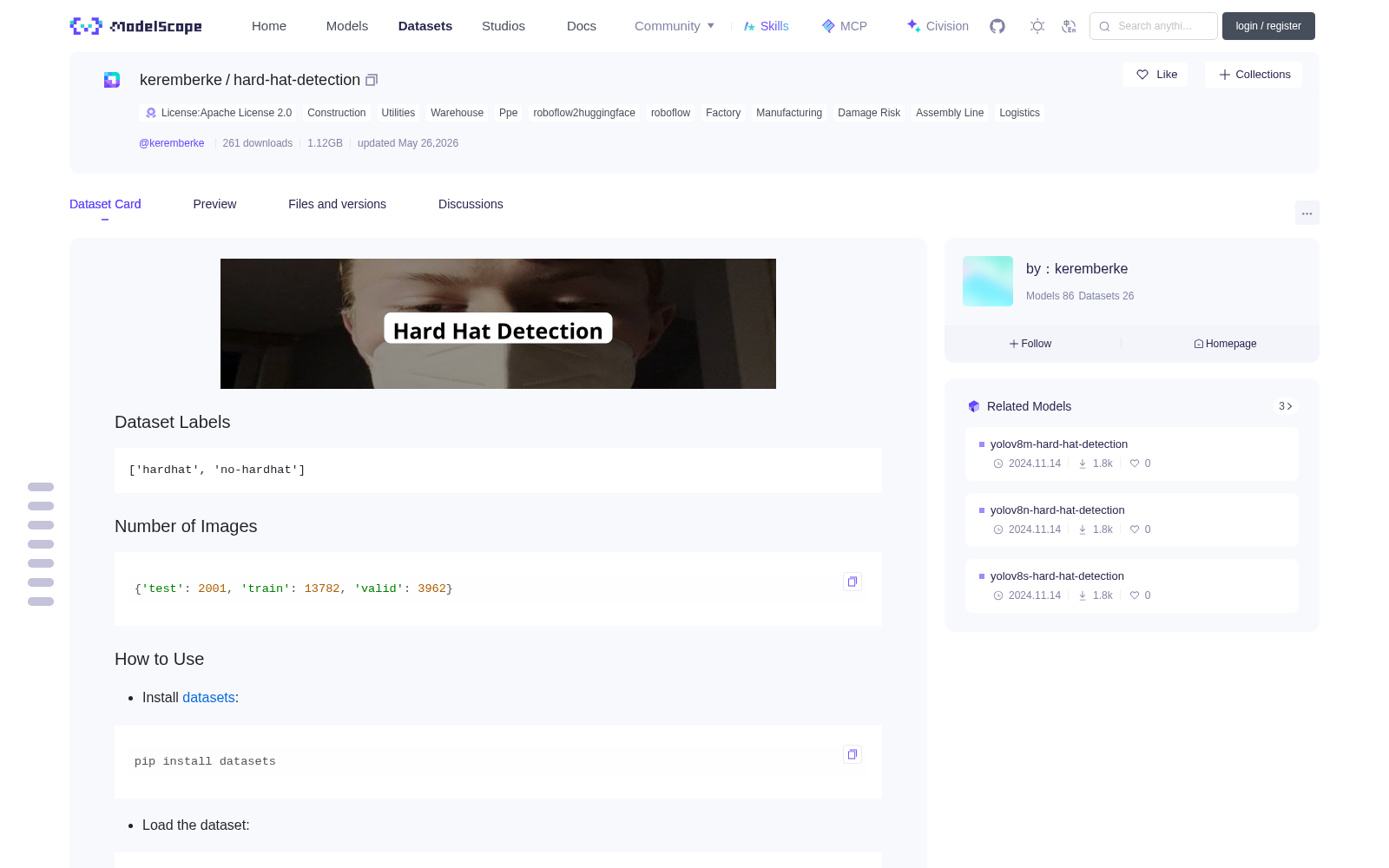Switch to the Files and versions tab

(x=337, y=204)
